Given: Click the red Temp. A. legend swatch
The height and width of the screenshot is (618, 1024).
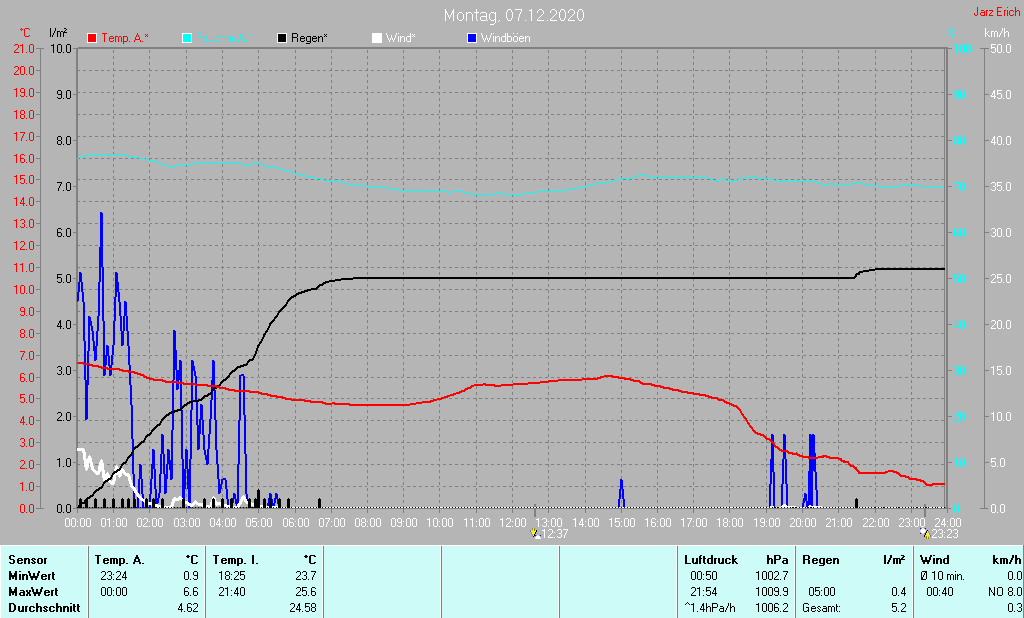Looking at the screenshot, I should point(92,39).
